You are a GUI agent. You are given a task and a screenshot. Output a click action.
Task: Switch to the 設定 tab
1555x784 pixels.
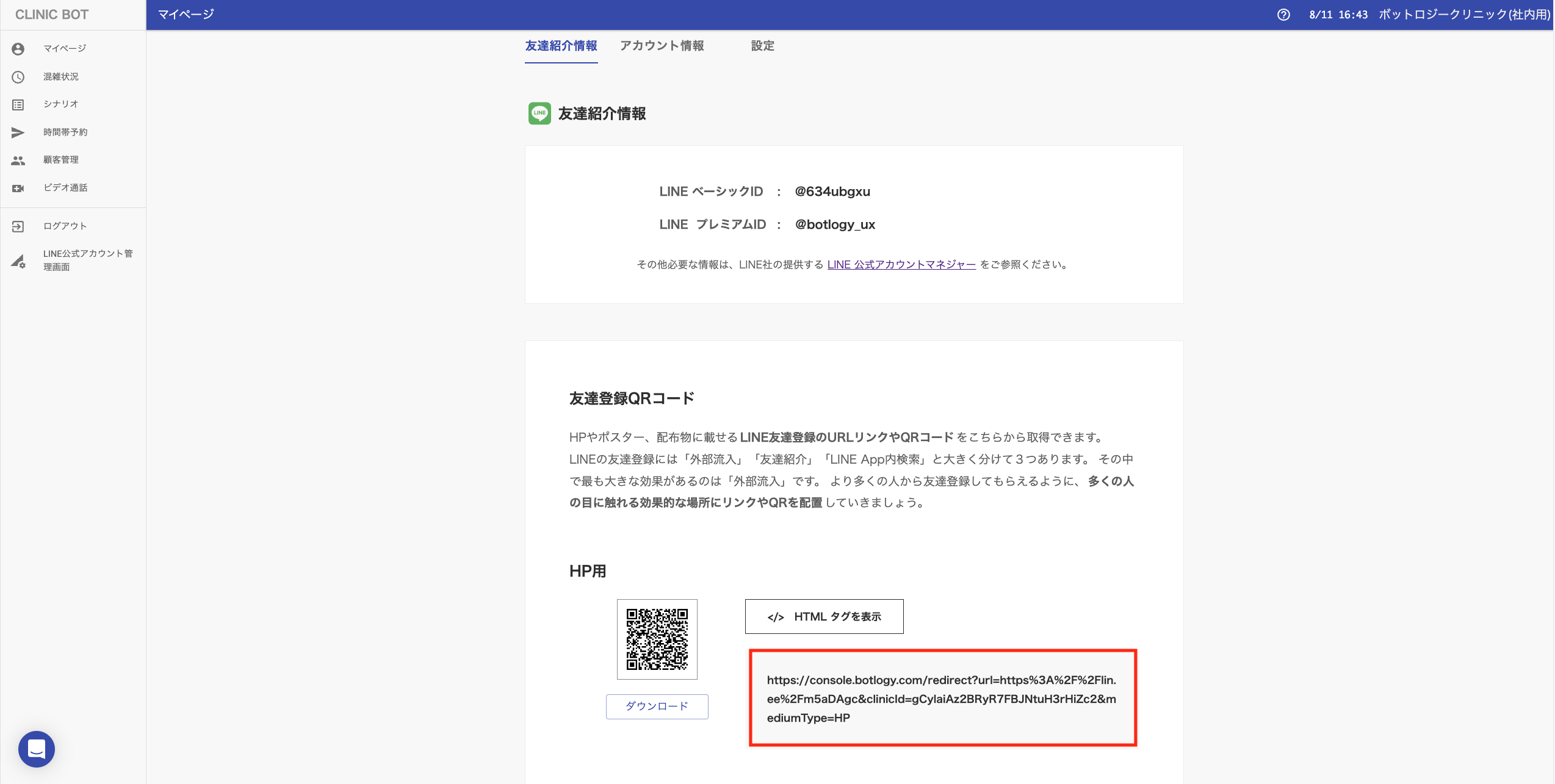coord(762,46)
